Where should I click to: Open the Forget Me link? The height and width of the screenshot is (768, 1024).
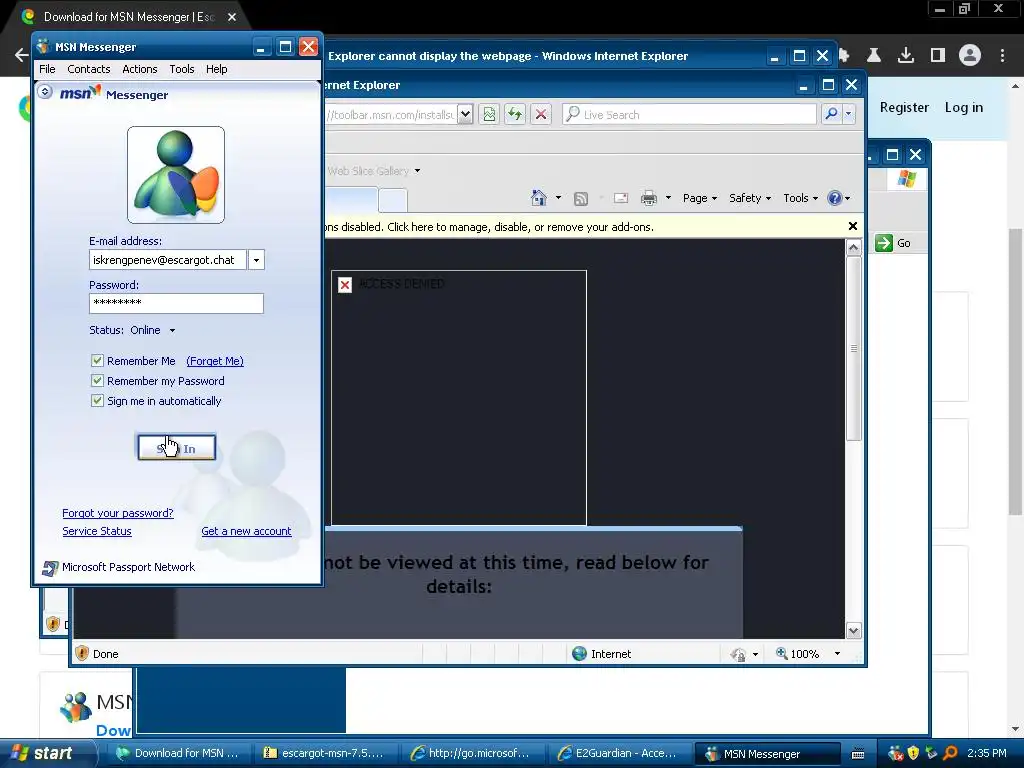pos(215,361)
